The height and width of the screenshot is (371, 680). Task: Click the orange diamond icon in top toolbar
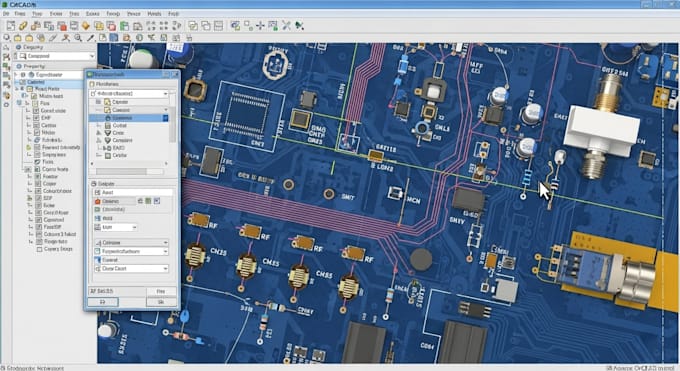click(x=86, y=26)
